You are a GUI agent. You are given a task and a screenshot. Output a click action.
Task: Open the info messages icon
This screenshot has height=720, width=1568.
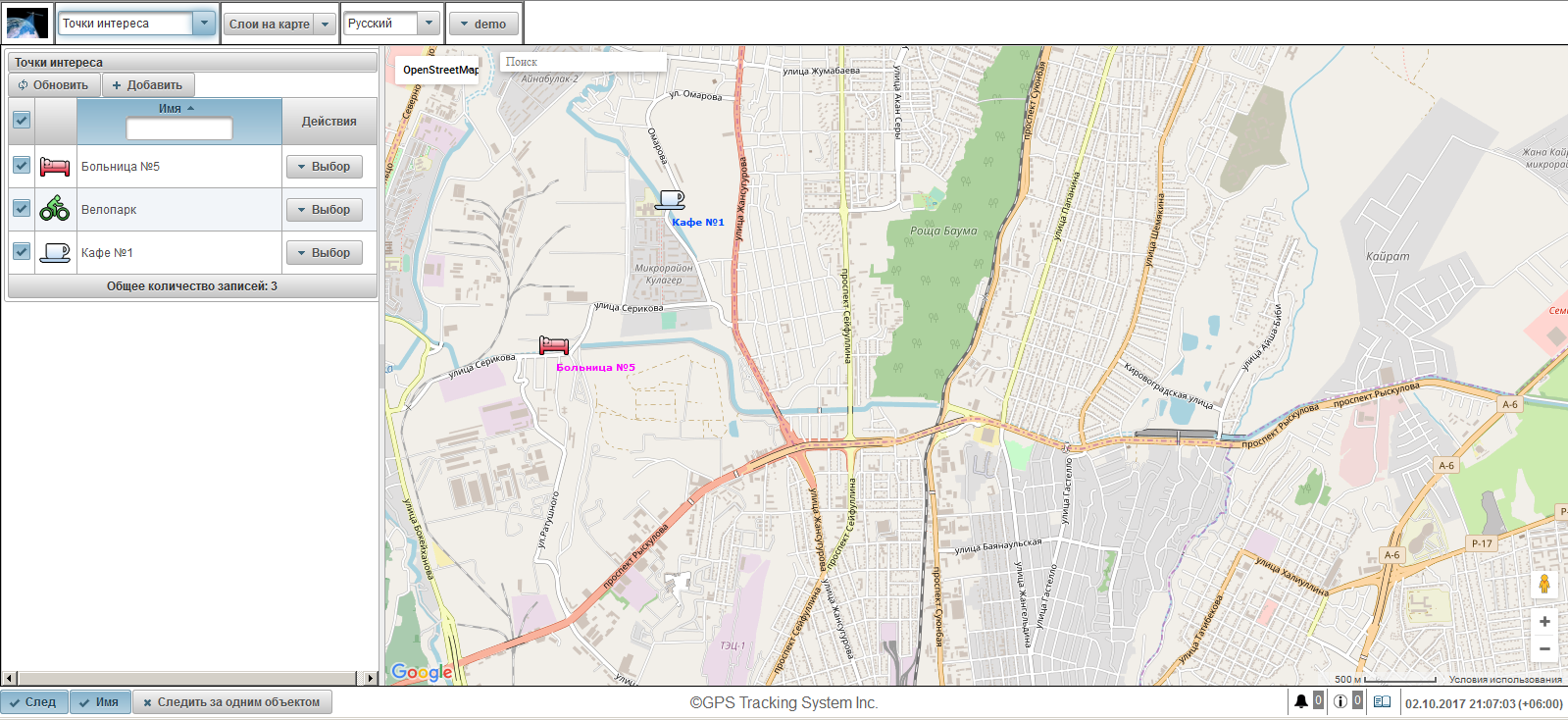pos(1340,701)
